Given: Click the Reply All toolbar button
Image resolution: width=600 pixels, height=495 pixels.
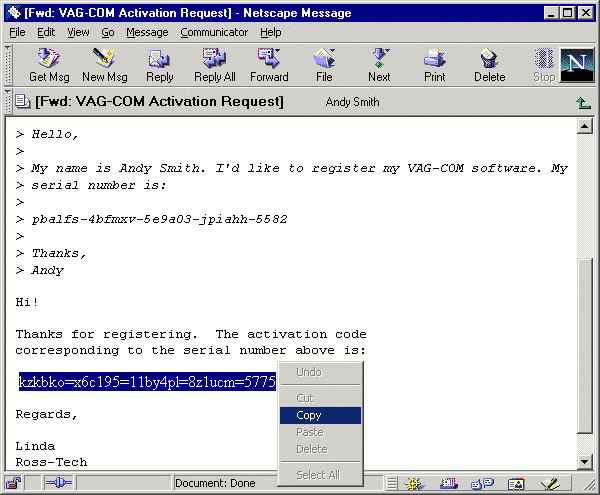Looking at the screenshot, I should [x=214, y=64].
